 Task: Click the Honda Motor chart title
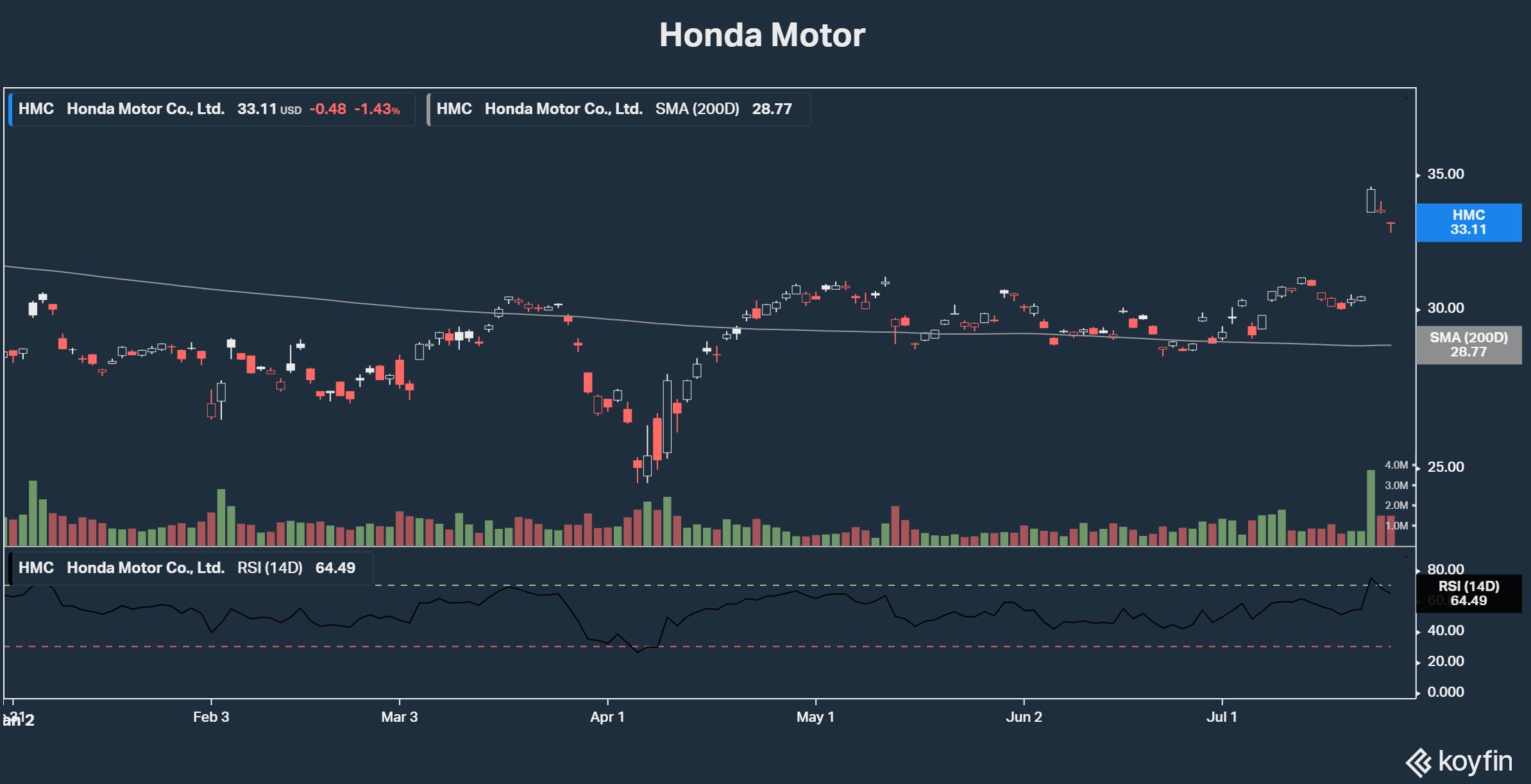point(762,35)
